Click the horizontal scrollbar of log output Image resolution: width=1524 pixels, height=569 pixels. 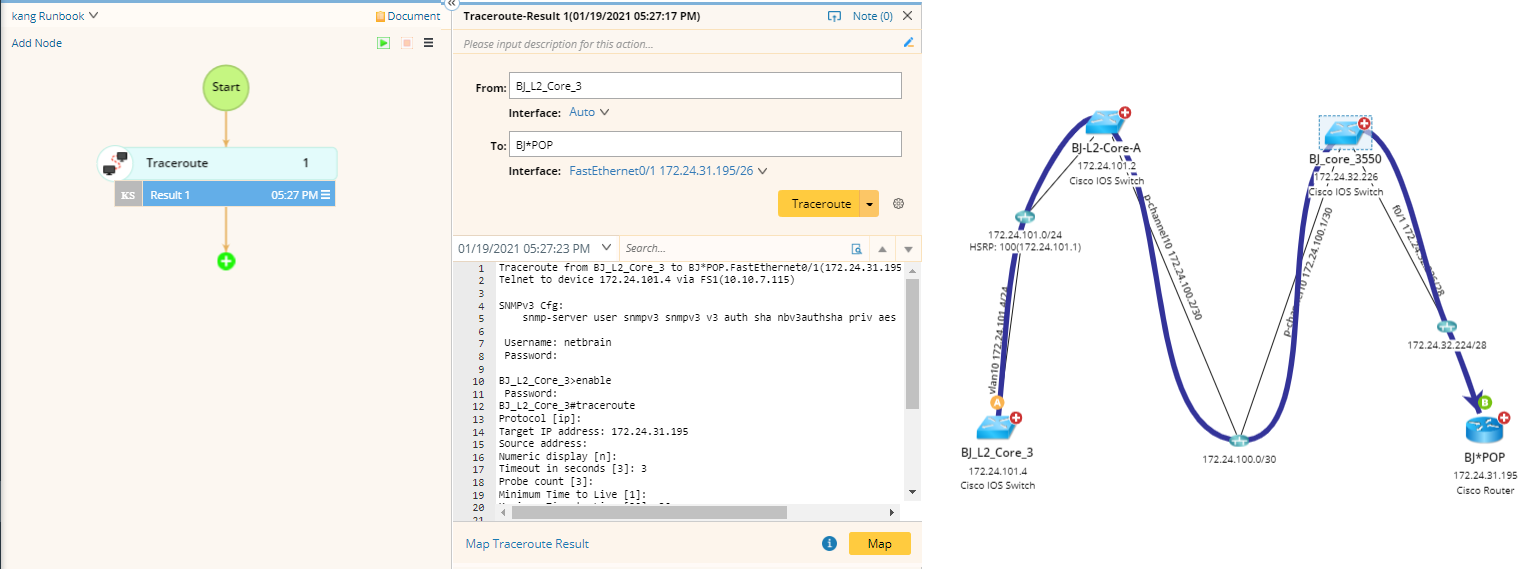649,512
